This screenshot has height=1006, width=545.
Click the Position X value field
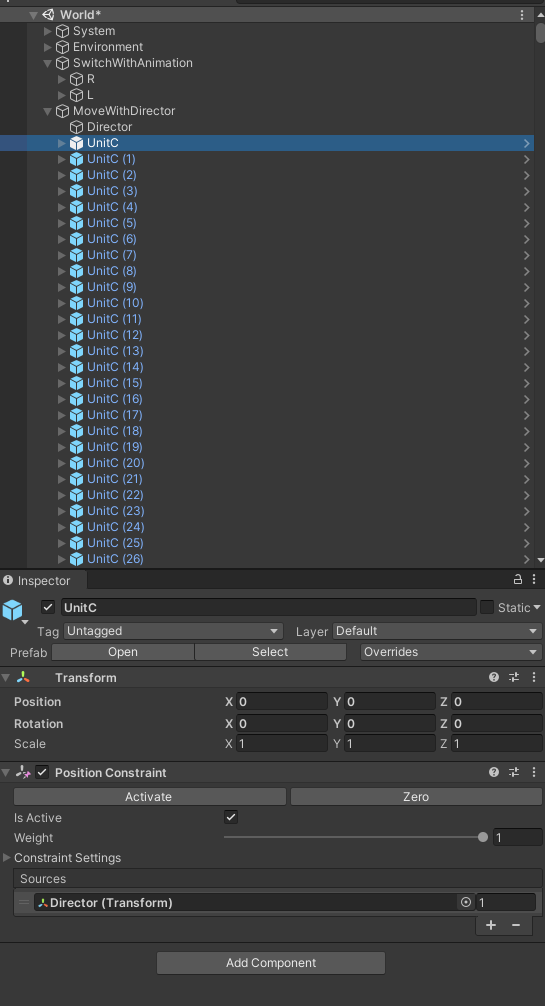pos(282,702)
